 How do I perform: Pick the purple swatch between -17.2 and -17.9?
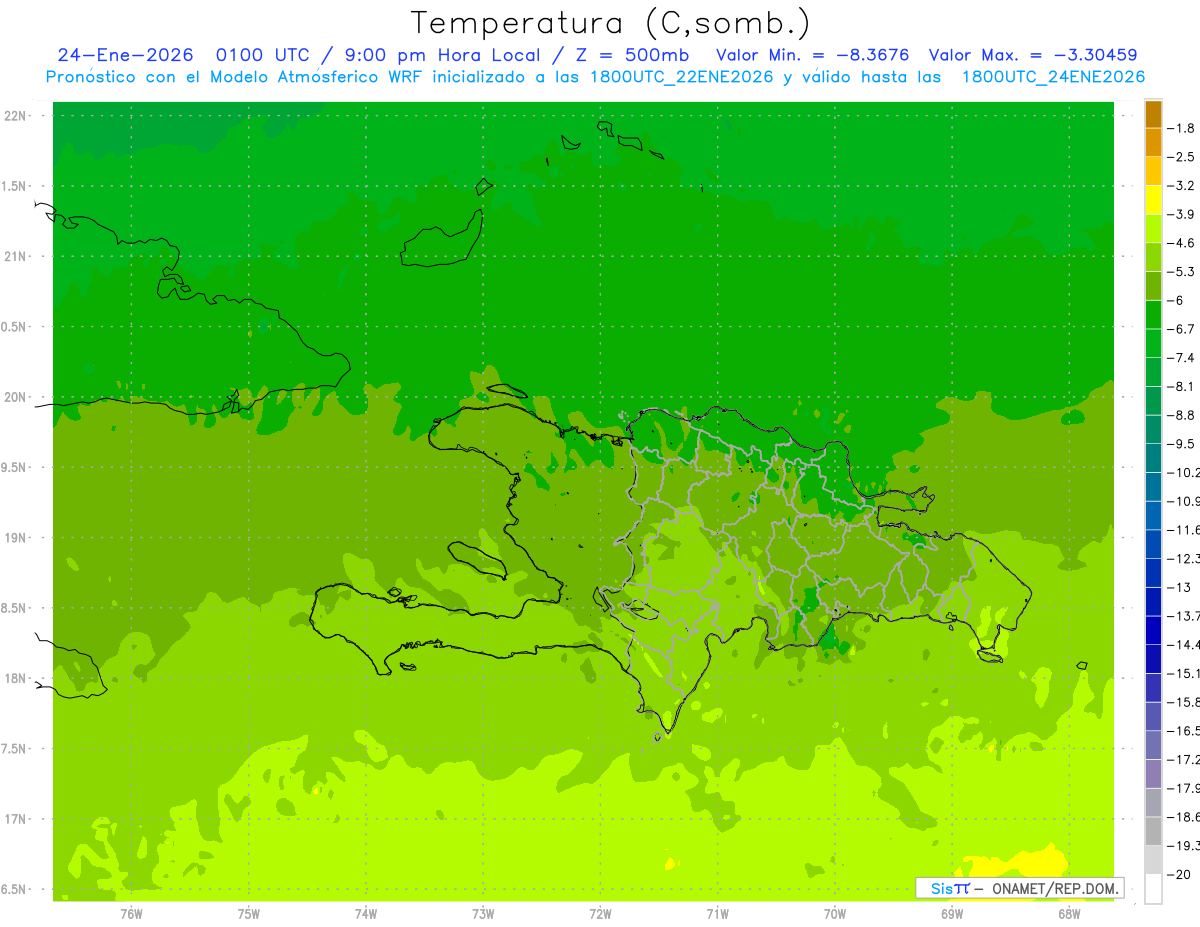click(1153, 773)
